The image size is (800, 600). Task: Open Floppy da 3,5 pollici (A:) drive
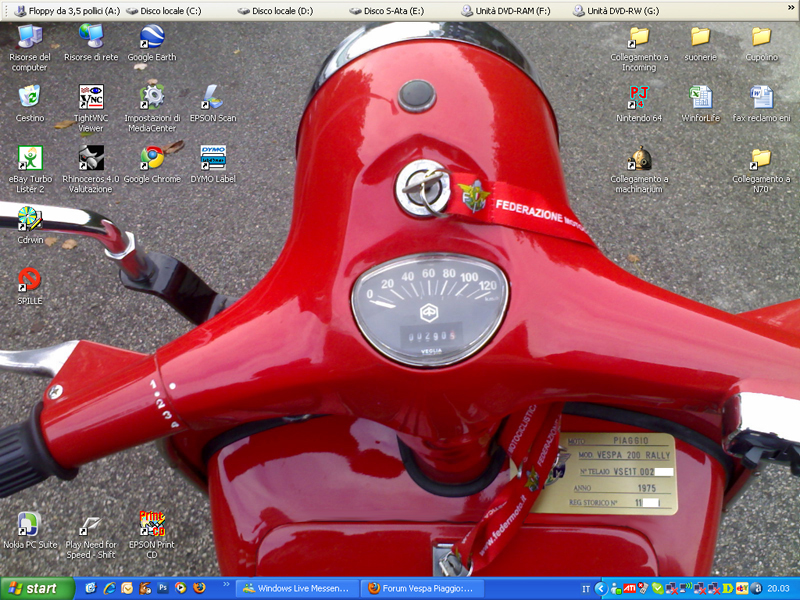[x=67, y=11]
